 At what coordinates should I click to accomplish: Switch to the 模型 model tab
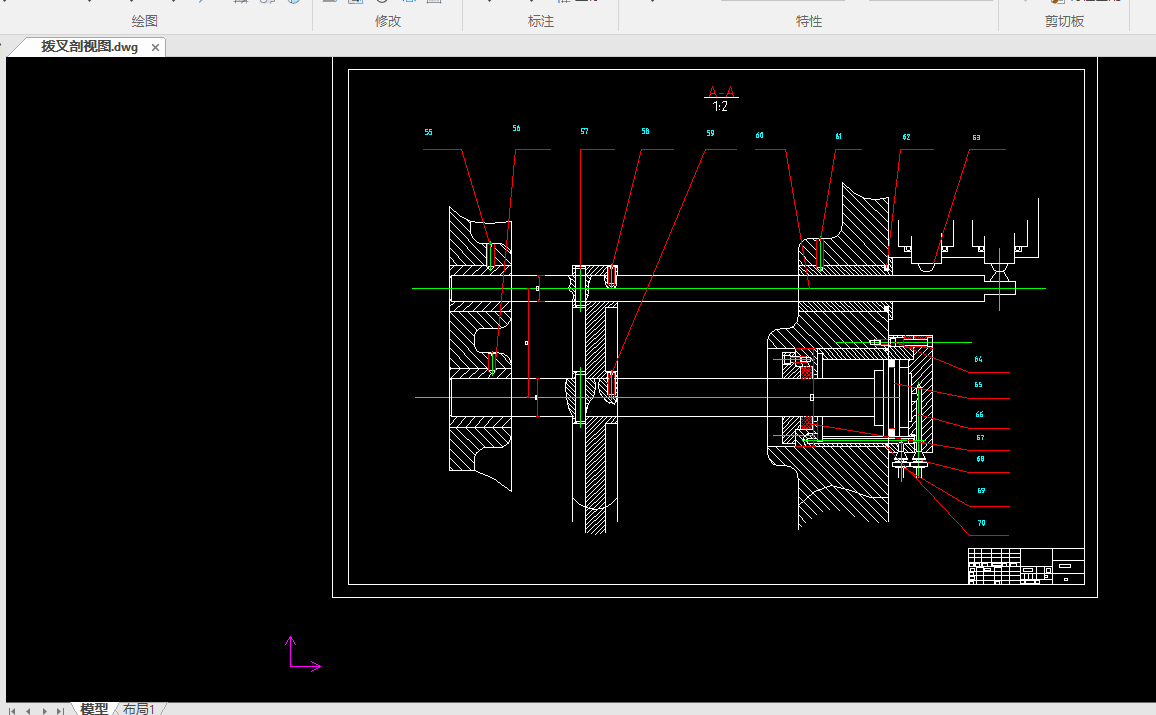pyautogui.click(x=94, y=708)
